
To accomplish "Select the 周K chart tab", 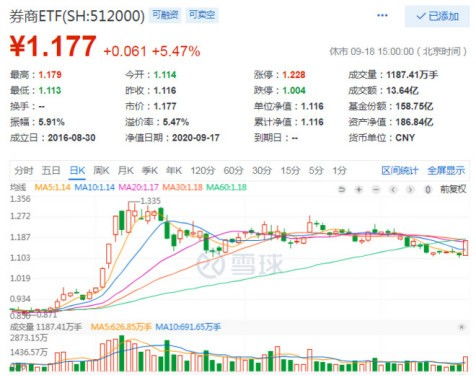I will pos(101,171).
